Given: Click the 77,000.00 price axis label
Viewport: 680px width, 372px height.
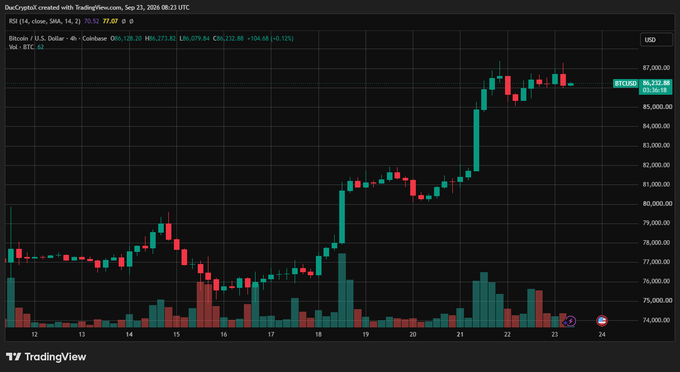Looking at the screenshot, I should (655, 262).
